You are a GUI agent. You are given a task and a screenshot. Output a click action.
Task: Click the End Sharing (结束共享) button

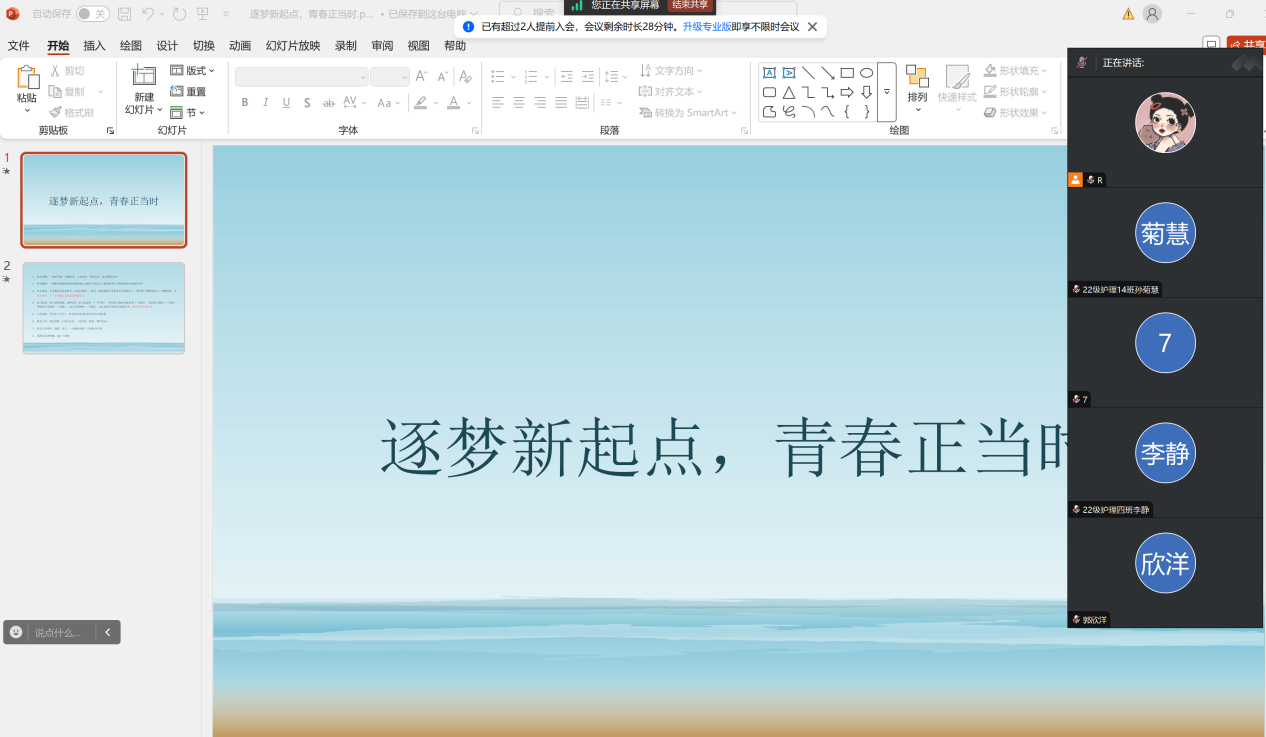(690, 5)
